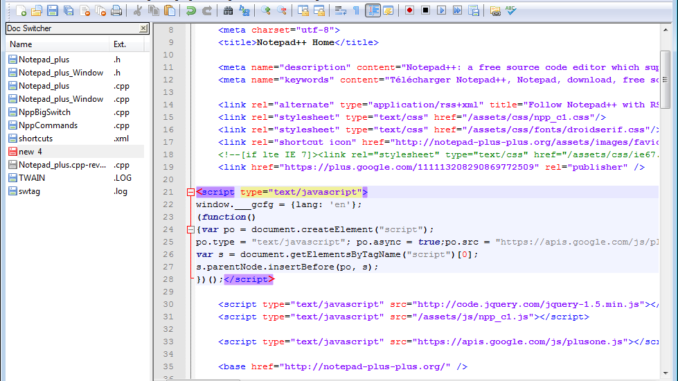Close the current document via toolbar icon
678x381 pixels.
click(x=85, y=11)
